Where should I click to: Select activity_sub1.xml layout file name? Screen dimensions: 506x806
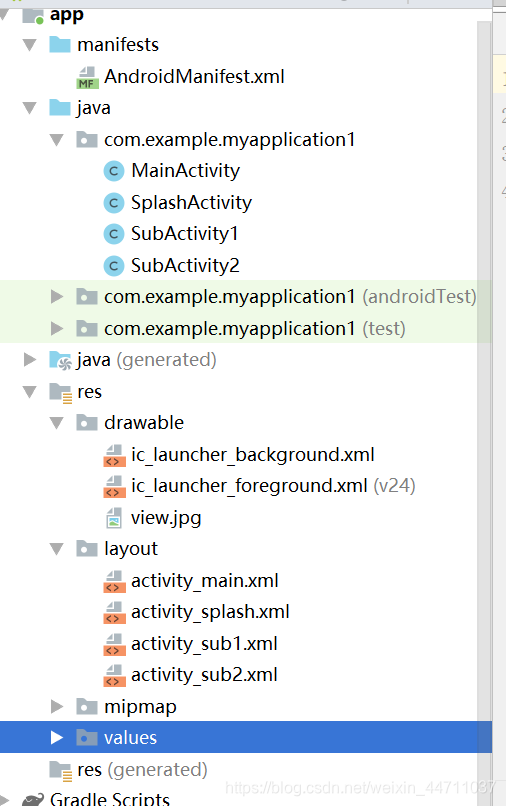(204, 644)
